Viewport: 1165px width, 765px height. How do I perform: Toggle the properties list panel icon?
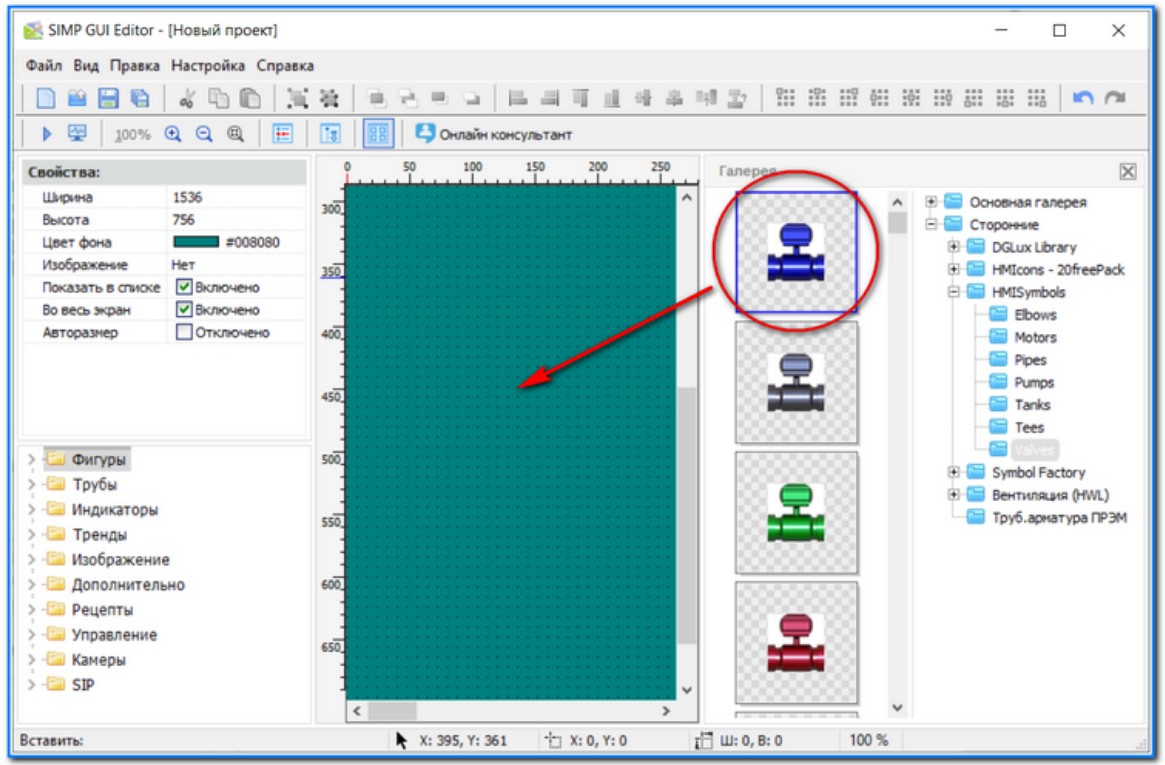tap(283, 134)
